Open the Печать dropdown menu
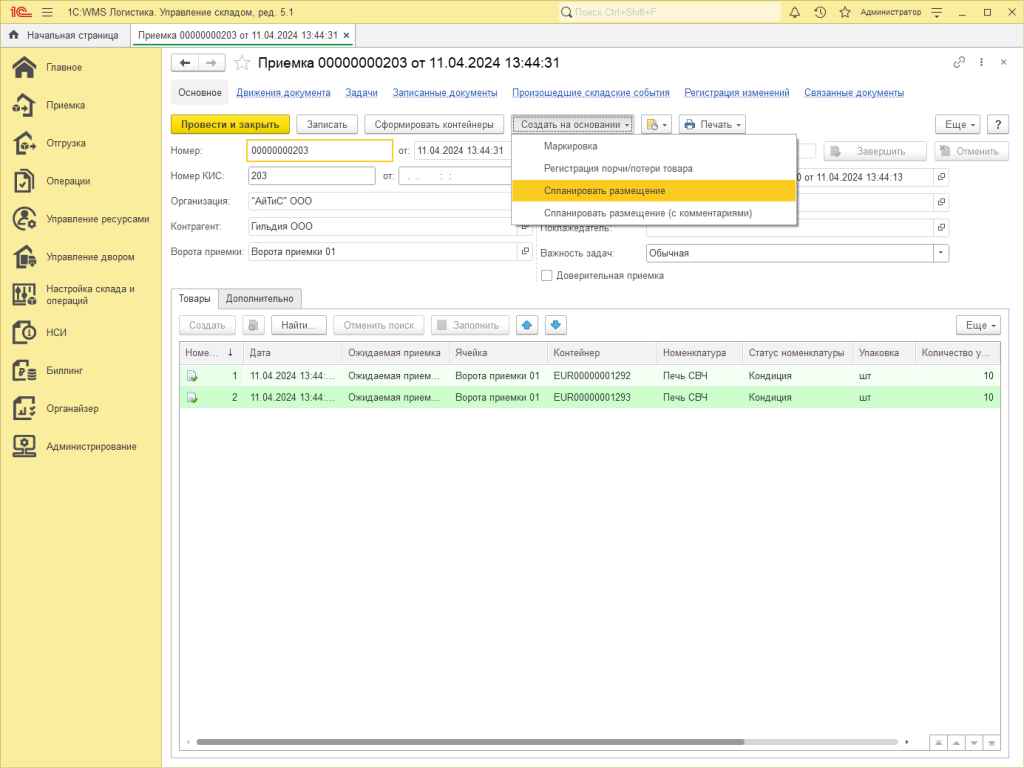This screenshot has height=768, width=1024. (712, 125)
